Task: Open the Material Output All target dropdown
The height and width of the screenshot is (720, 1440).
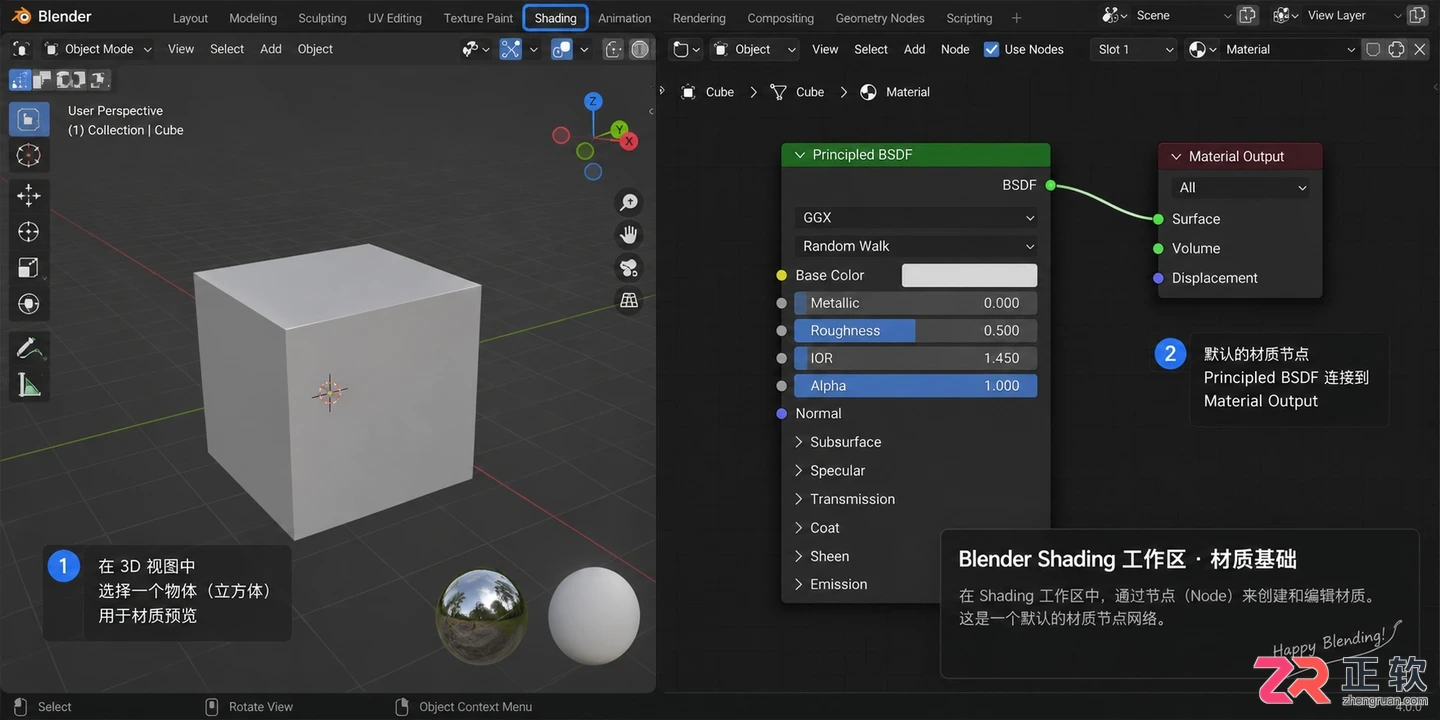Action: (x=1240, y=187)
